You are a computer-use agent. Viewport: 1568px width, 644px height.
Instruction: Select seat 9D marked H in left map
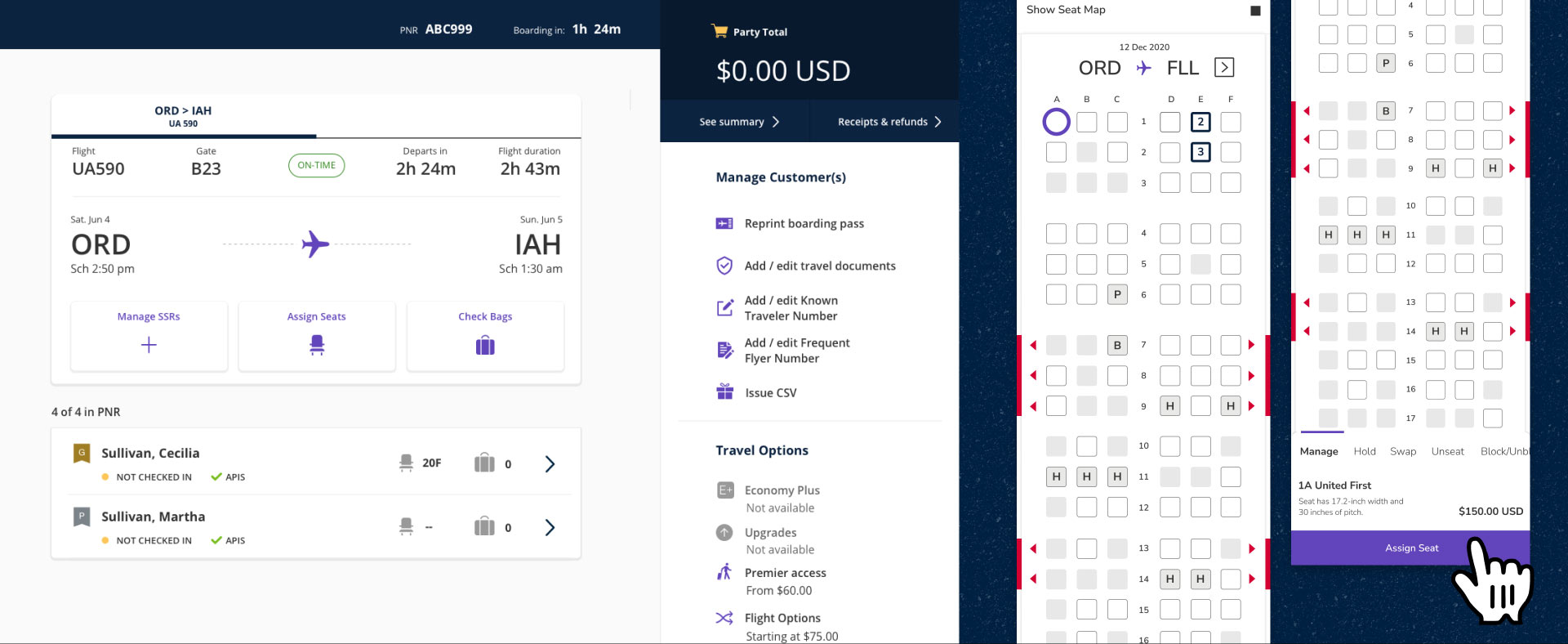click(1169, 405)
